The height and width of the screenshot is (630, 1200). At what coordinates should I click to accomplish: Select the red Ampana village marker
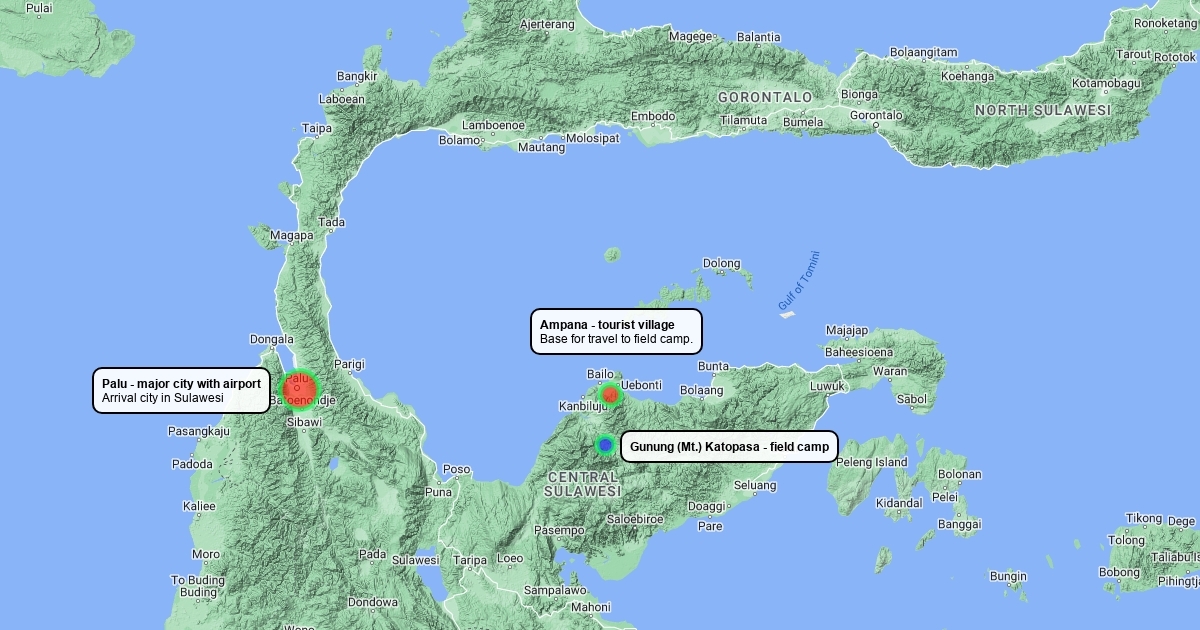coord(610,395)
